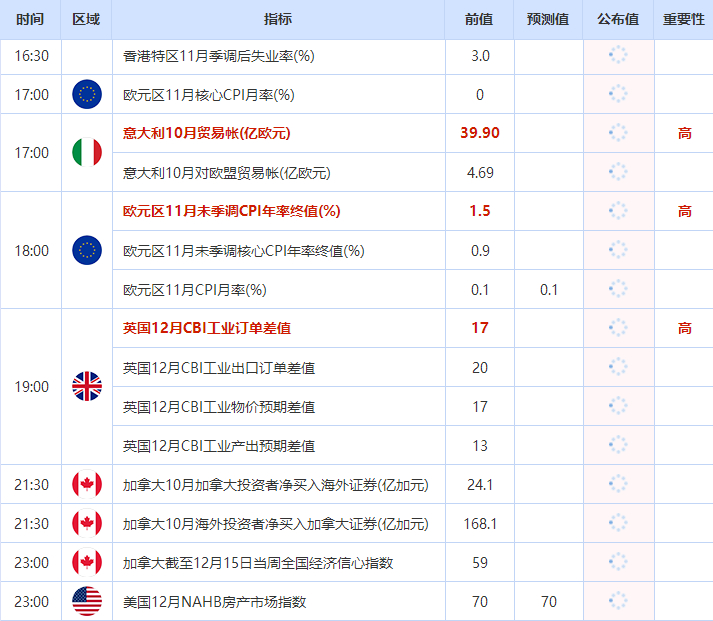This screenshot has width=713, height=621.
Task: Click loading spinner for 海外投资者净买入加拿大证券
Action: [x=618, y=523]
